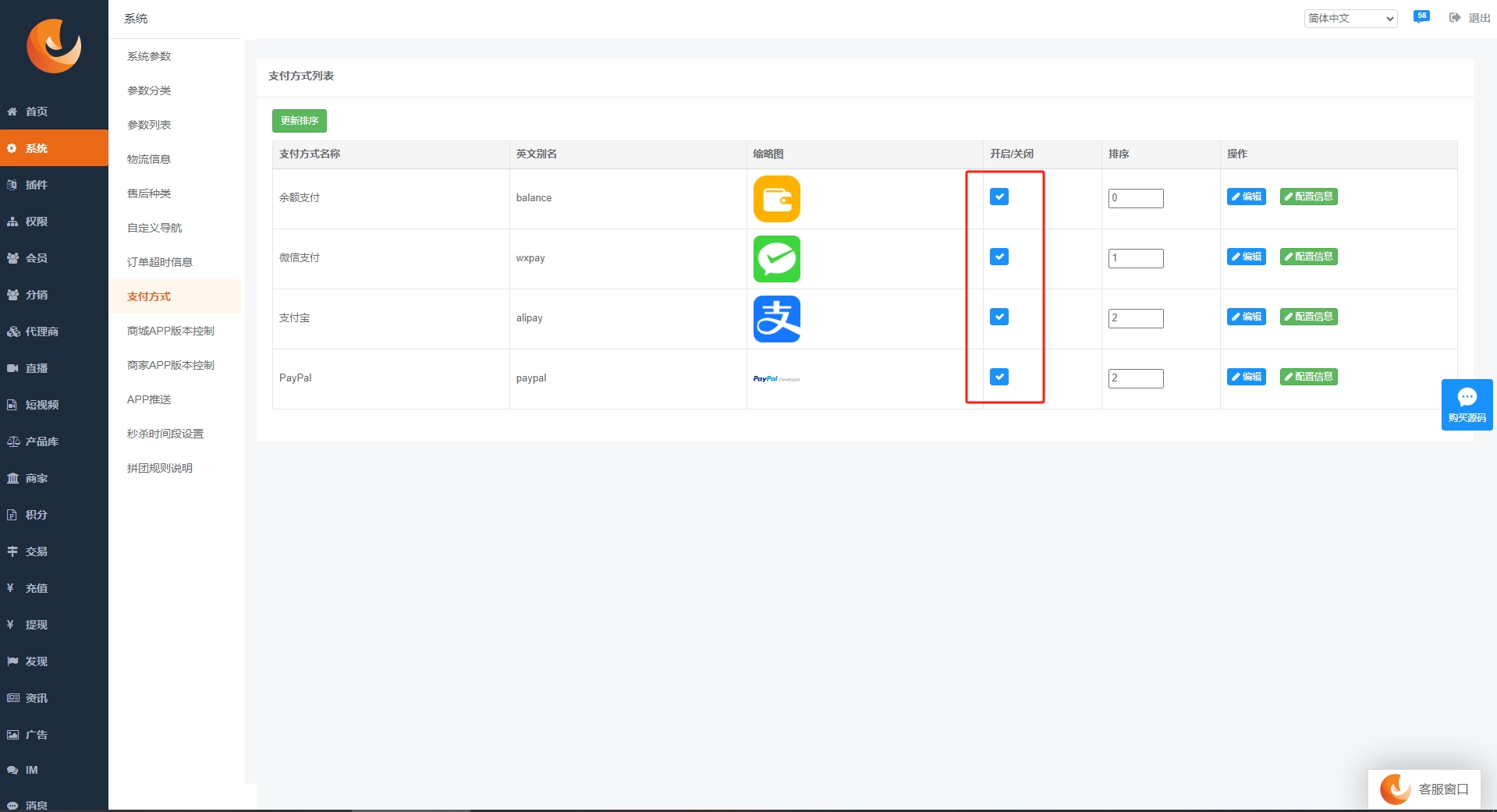The width and height of the screenshot is (1497, 812).
Task: Open the 会员 members icon in sidebar
Action: 12,258
